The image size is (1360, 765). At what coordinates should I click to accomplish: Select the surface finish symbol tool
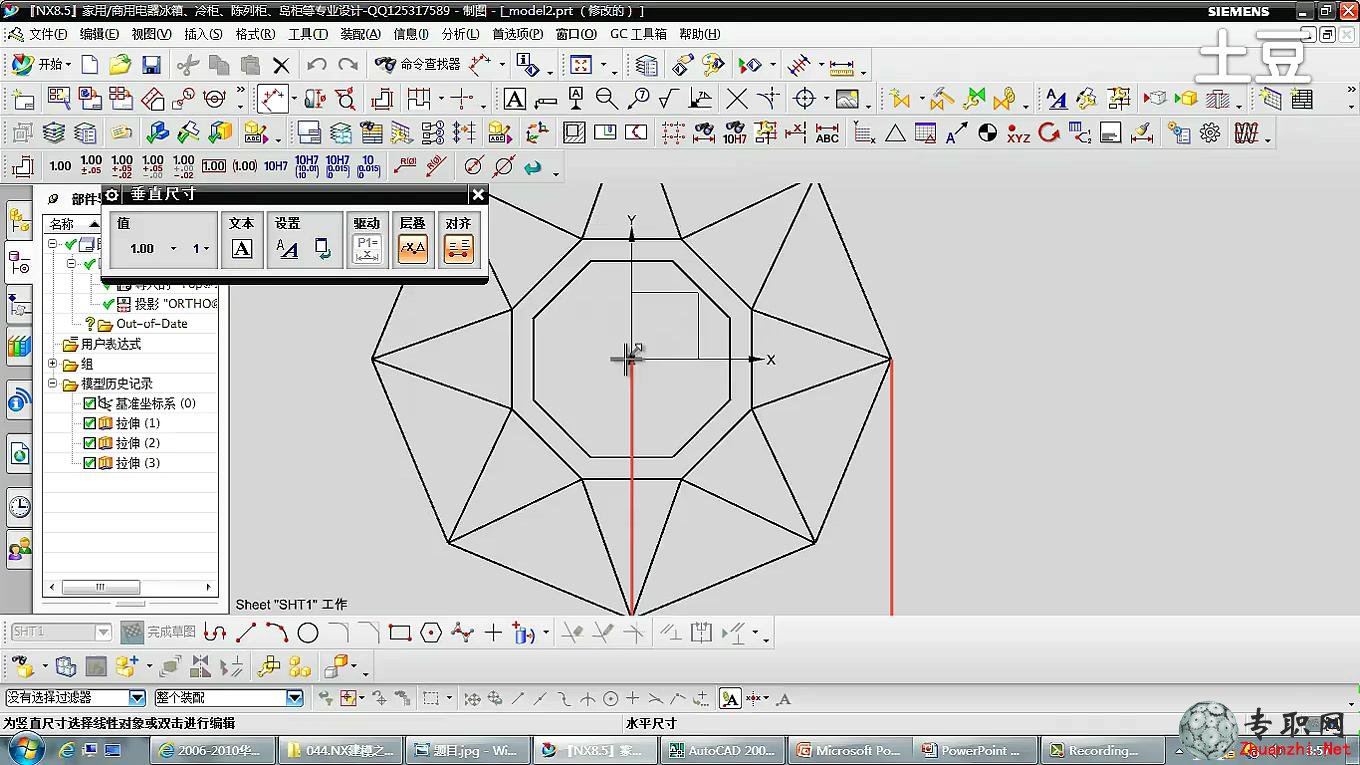click(669, 99)
